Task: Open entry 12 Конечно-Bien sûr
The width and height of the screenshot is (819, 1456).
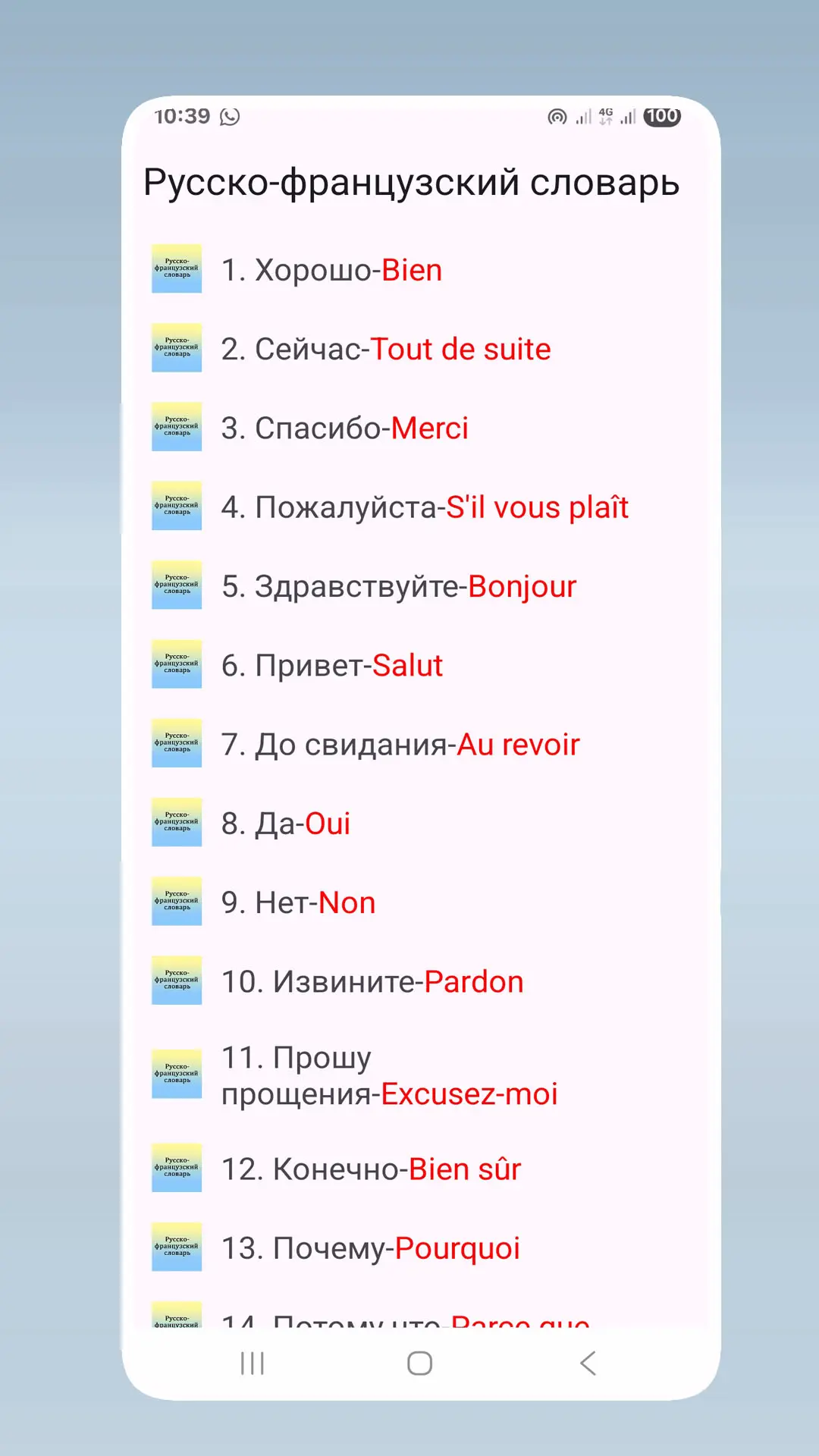Action: pos(421,1169)
